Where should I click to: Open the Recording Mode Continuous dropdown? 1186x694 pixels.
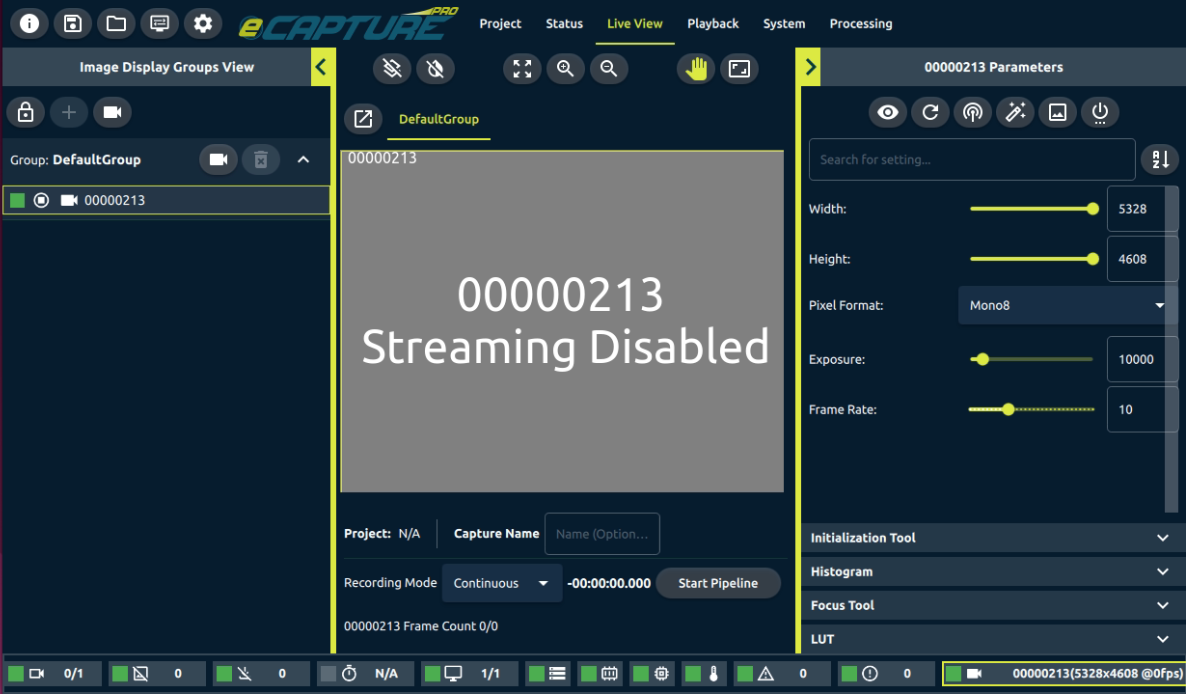tap(501, 583)
